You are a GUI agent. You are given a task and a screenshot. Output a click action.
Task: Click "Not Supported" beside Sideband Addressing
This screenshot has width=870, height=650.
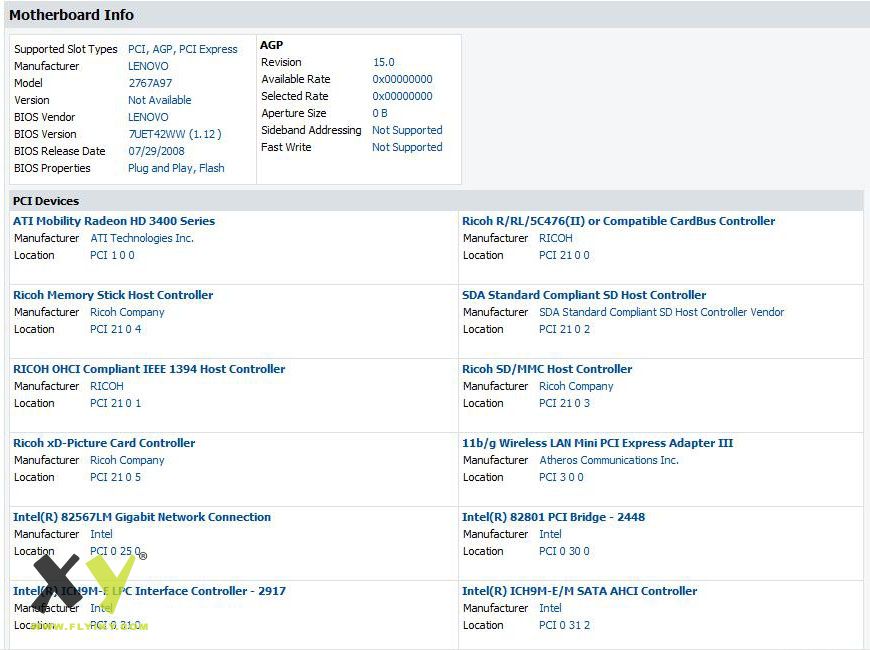[x=407, y=130]
